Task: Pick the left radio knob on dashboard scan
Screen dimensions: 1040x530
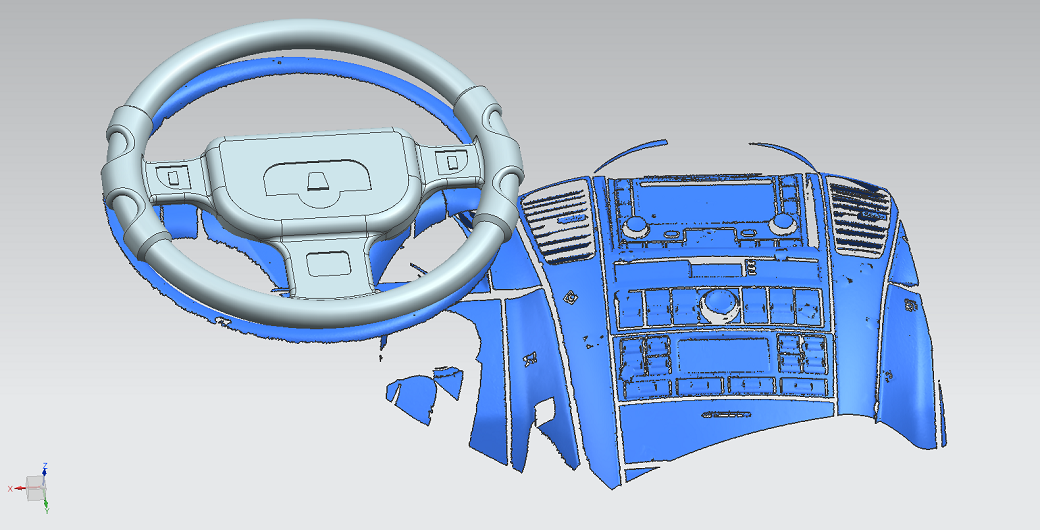Action: (x=635, y=227)
